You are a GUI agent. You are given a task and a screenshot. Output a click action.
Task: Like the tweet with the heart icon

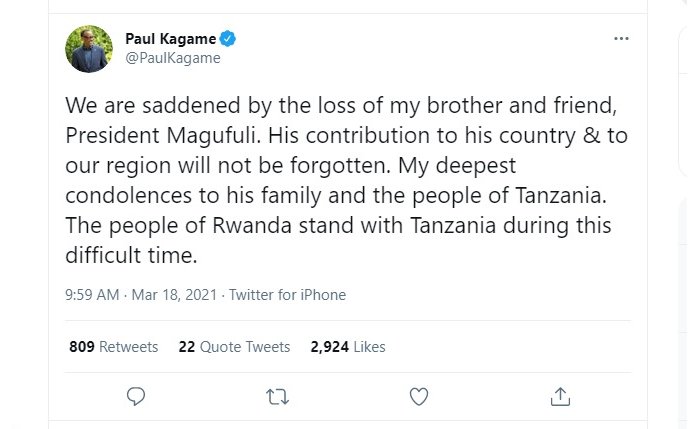[x=419, y=397]
